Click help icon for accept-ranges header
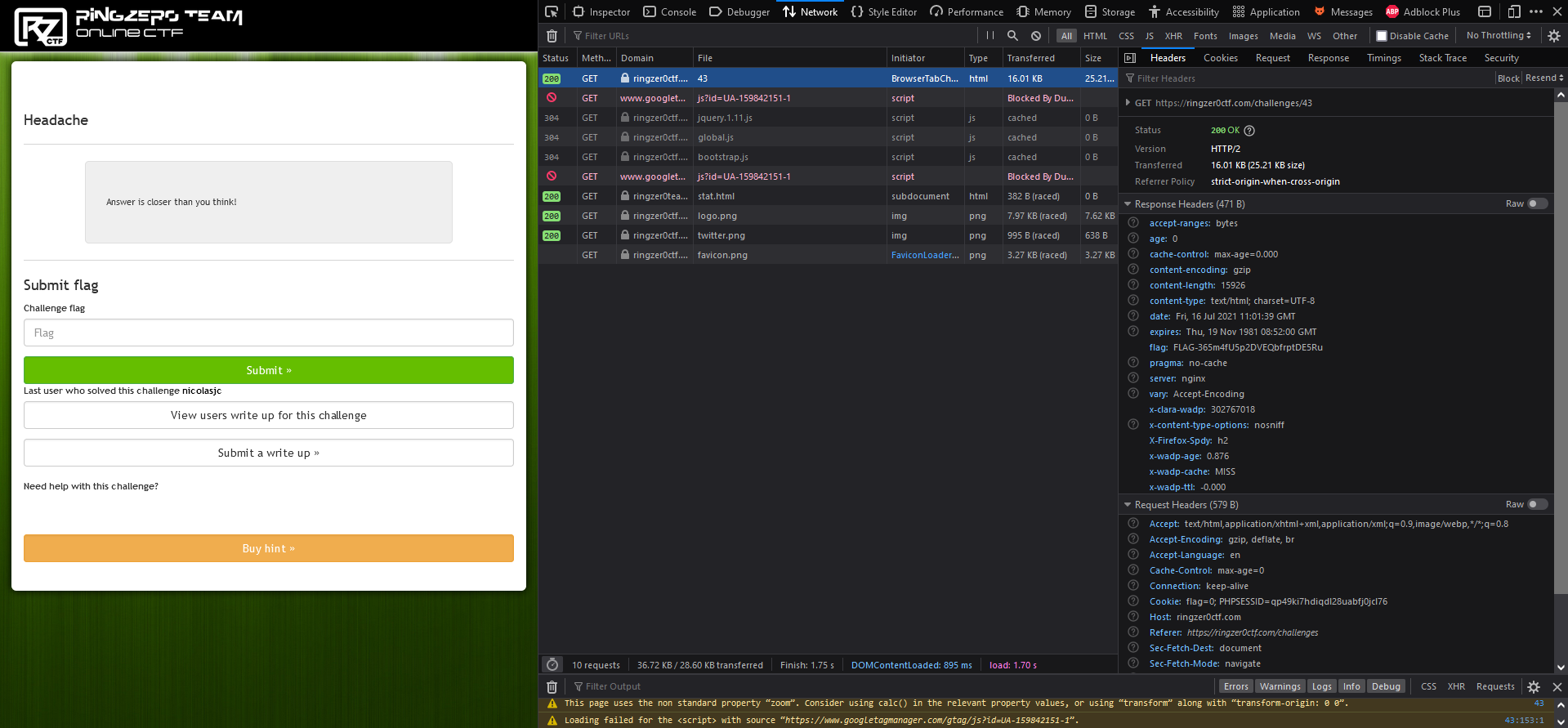1568x728 pixels. tap(1133, 223)
